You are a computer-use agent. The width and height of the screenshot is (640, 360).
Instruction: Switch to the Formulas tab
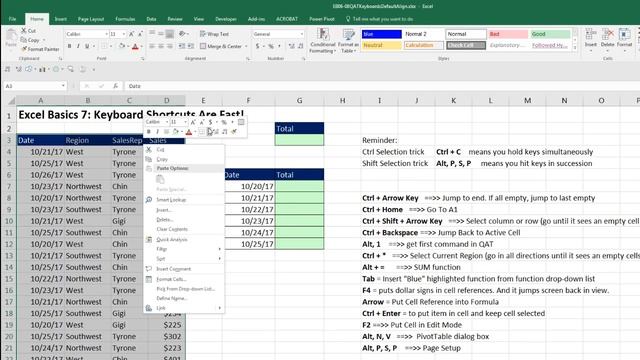click(x=125, y=19)
